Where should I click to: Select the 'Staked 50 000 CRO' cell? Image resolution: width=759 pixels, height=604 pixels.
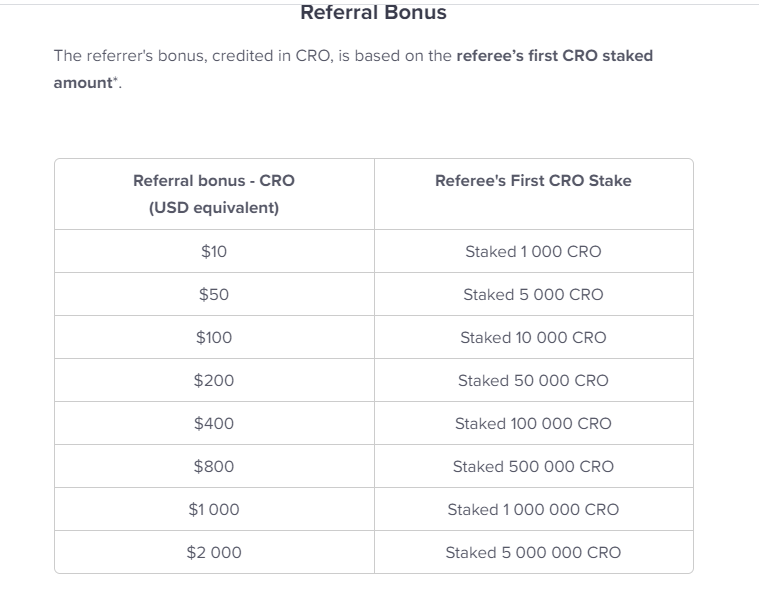point(533,380)
